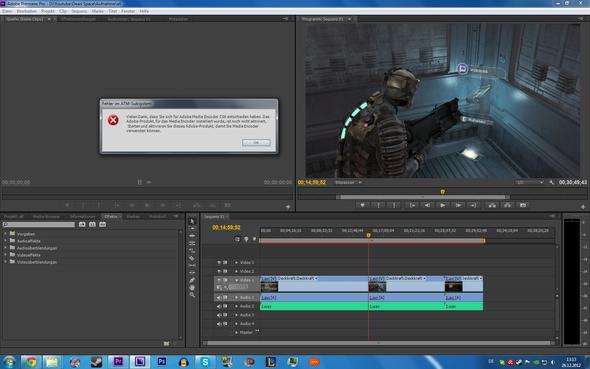Viewport: 590px width, 369px height.
Task: Click the accelerated effects filter icon
Action: point(82,225)
